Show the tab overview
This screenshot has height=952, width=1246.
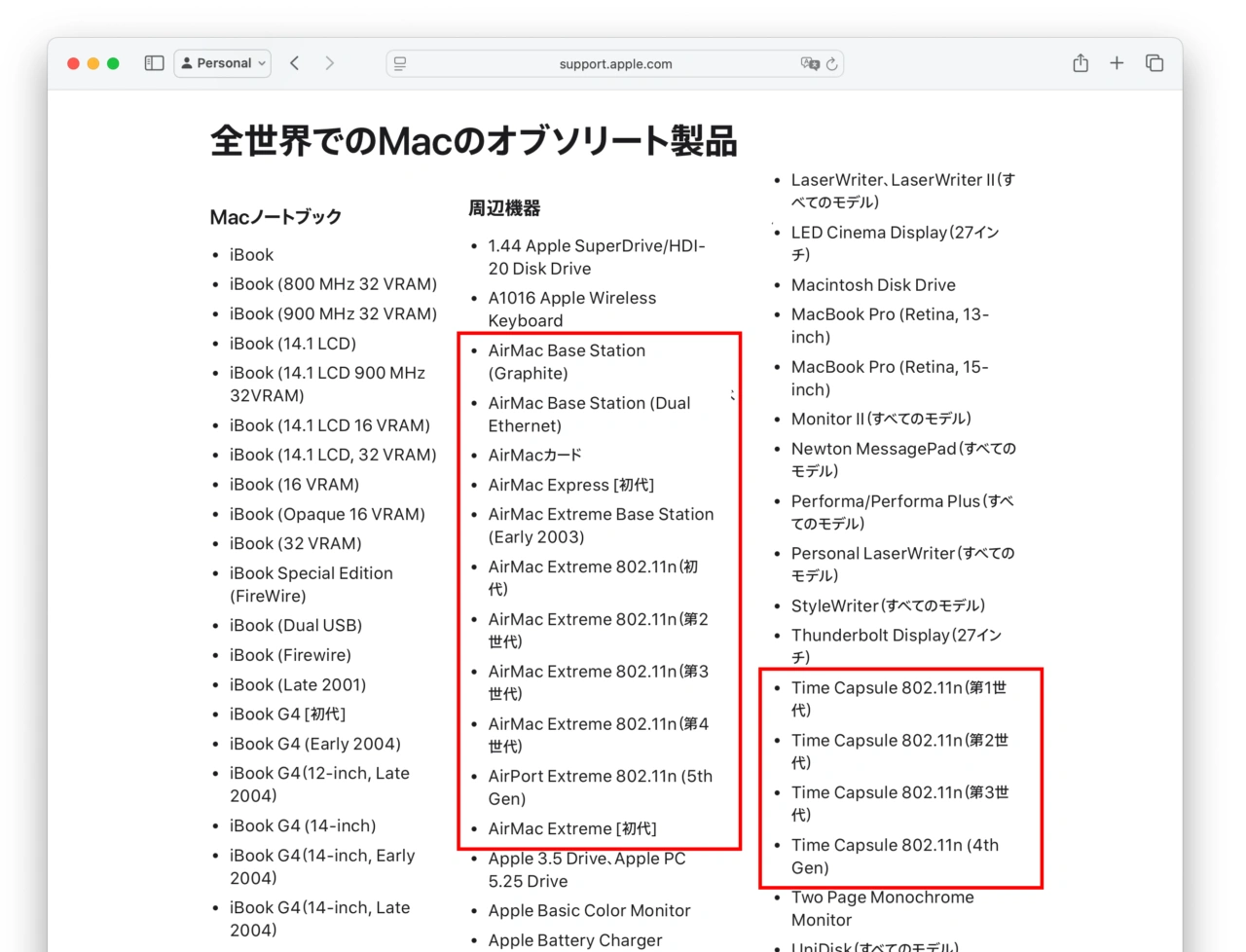tap(1154, 63)
